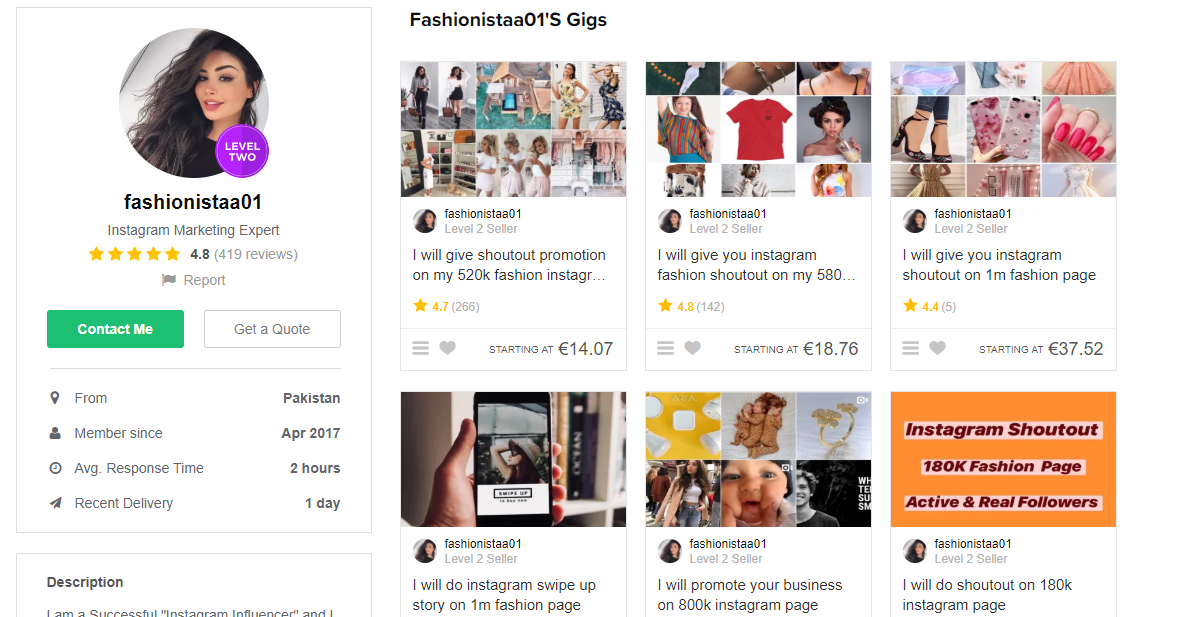This screenshot has height=617, width=1202.
Task: Click the collections icon on the 520k shoutout gig
Action: pos(420,347)
